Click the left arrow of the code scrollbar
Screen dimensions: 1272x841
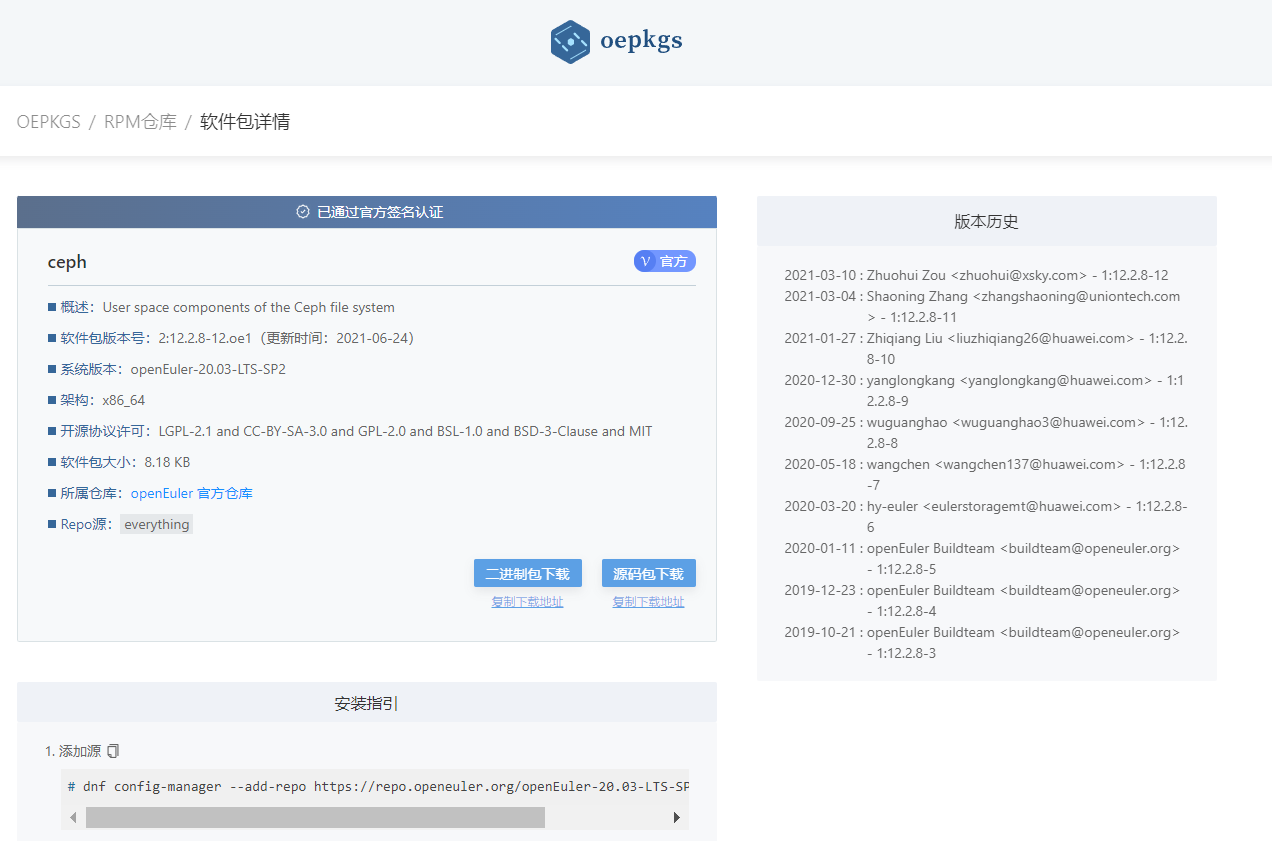[73, 817]
